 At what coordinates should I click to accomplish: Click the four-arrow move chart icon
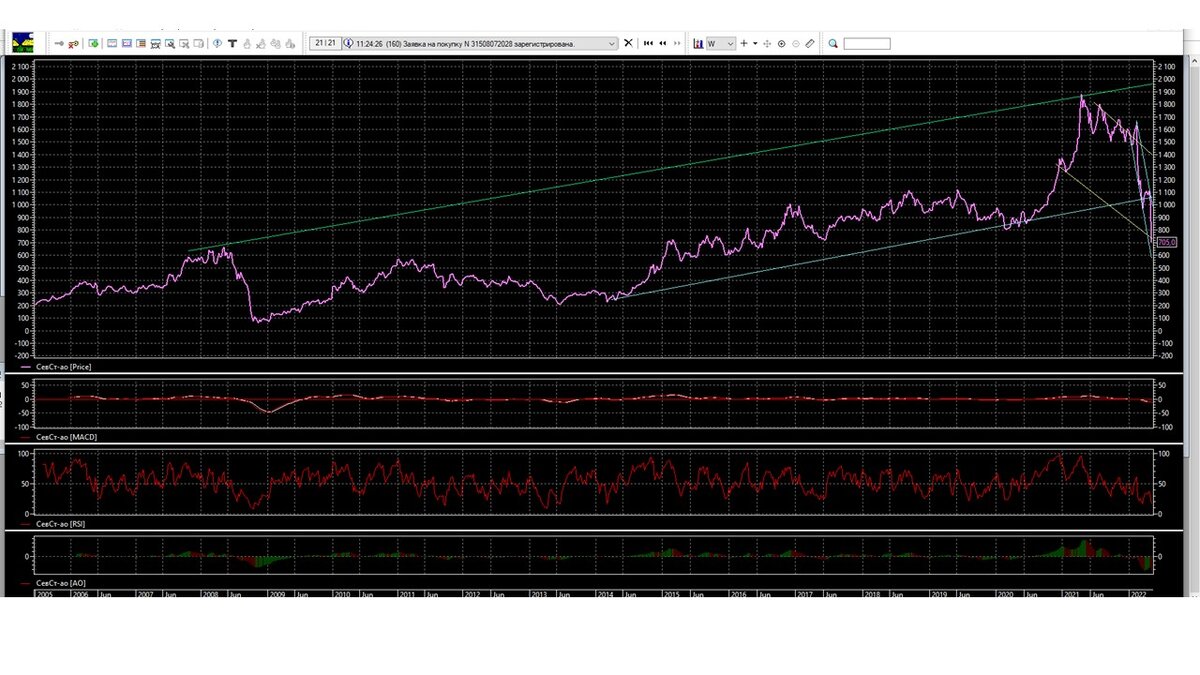tap(767, 43)
